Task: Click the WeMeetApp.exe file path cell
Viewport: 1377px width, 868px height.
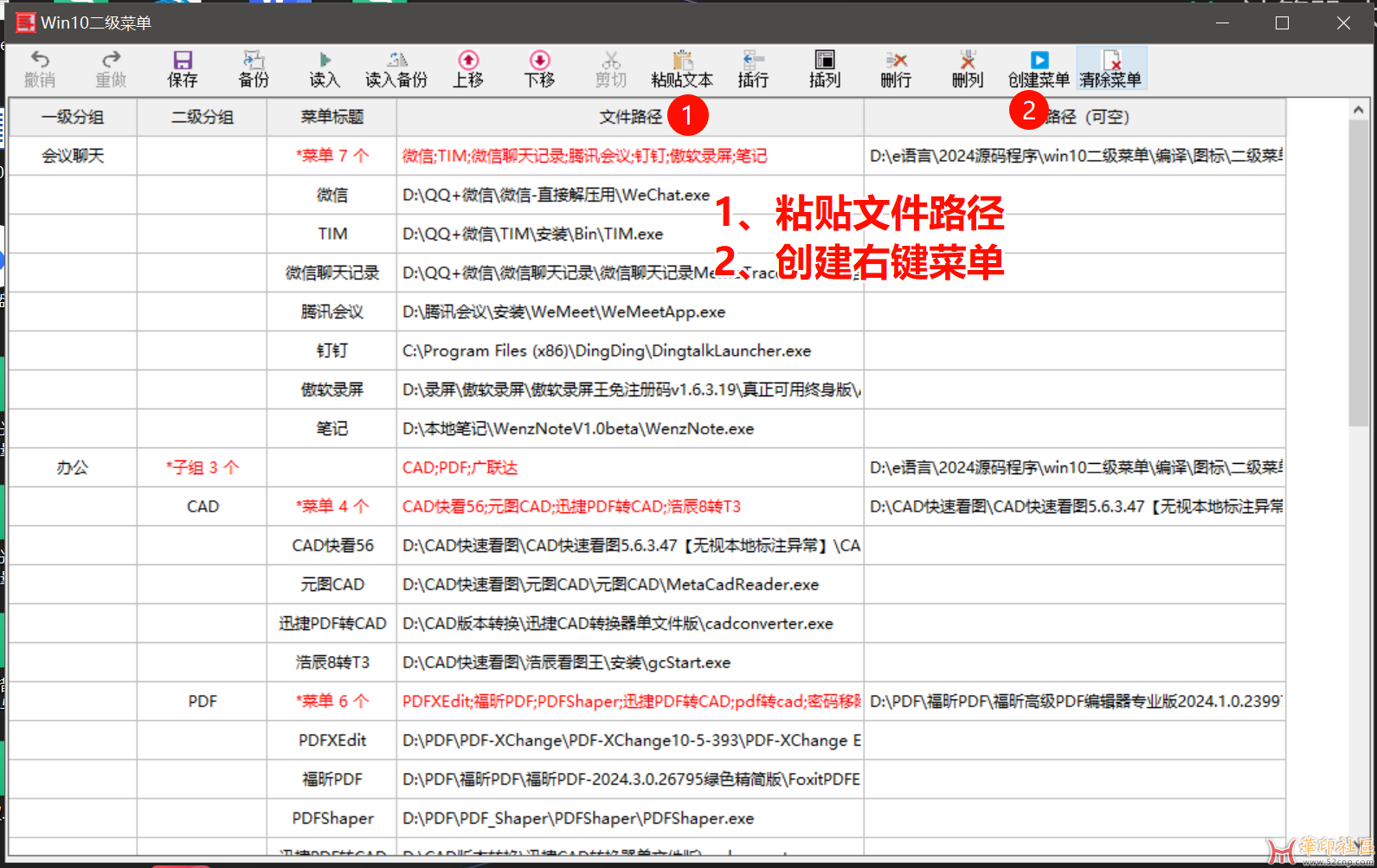Action: click(630, 312)
